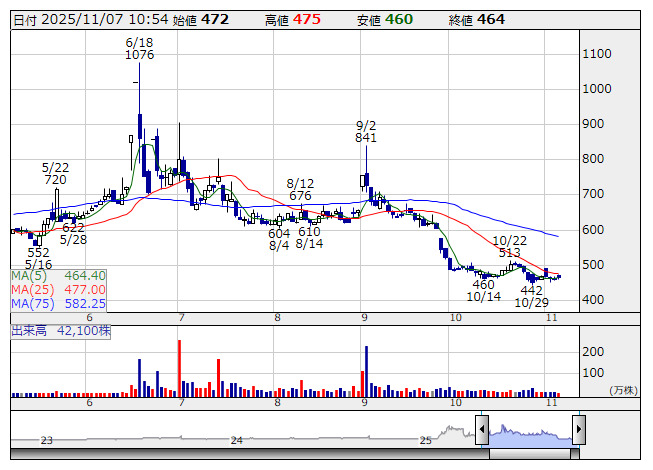Click the blue highlighted range in the navigator
653x470 pixels.
coord(530,434)
